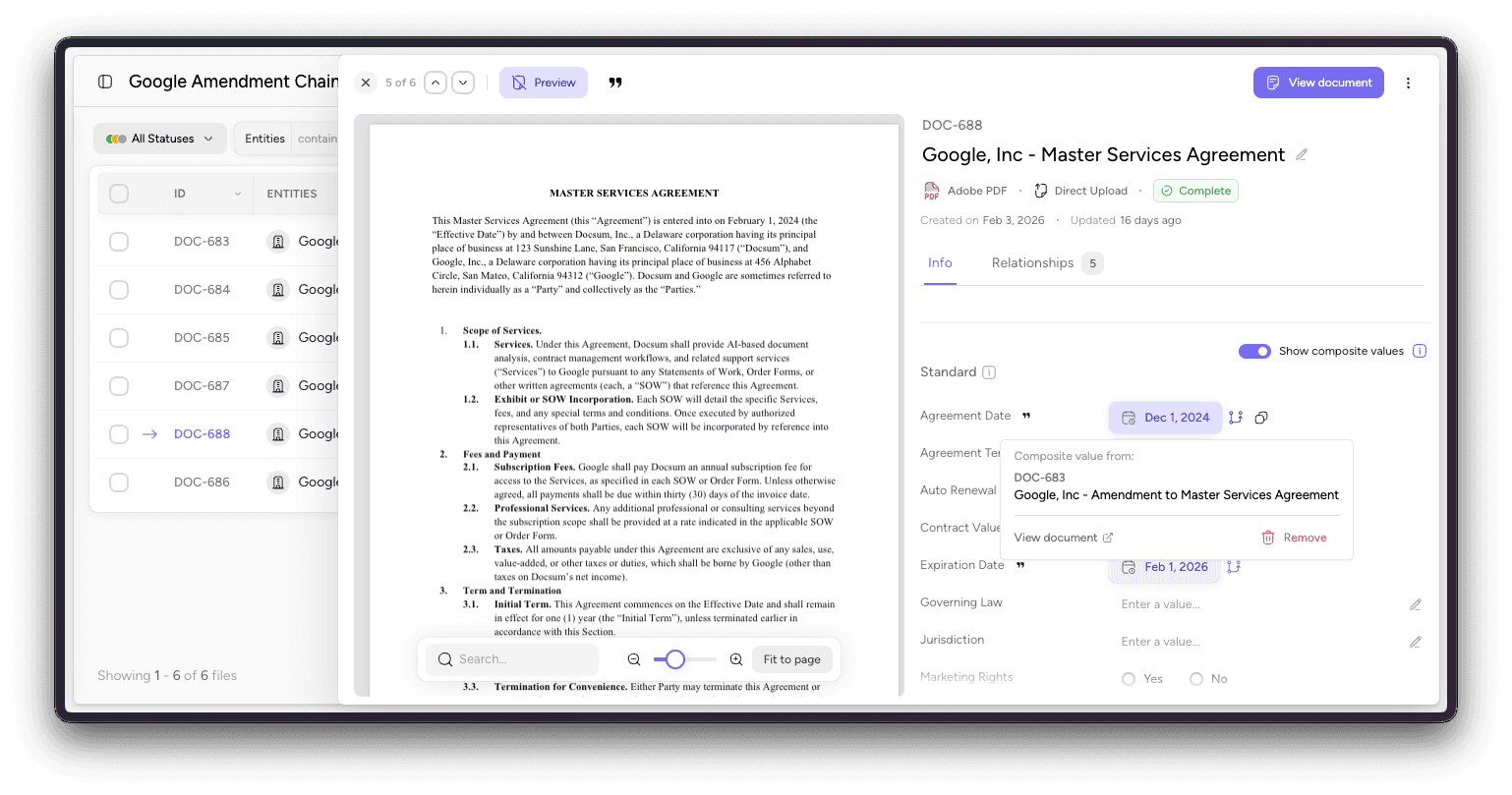Go to next document with down chevron
Viewport: 1512px width, 795px height.
point(463,83)
